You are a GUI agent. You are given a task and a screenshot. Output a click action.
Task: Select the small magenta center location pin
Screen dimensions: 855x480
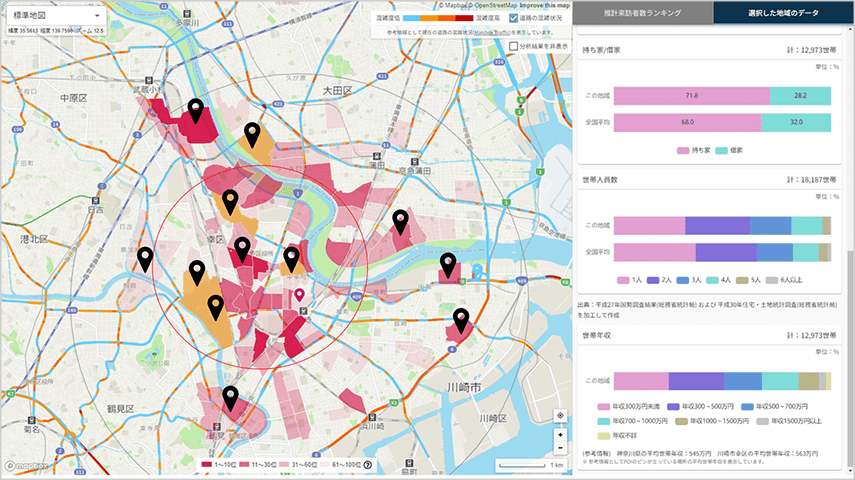298,295
